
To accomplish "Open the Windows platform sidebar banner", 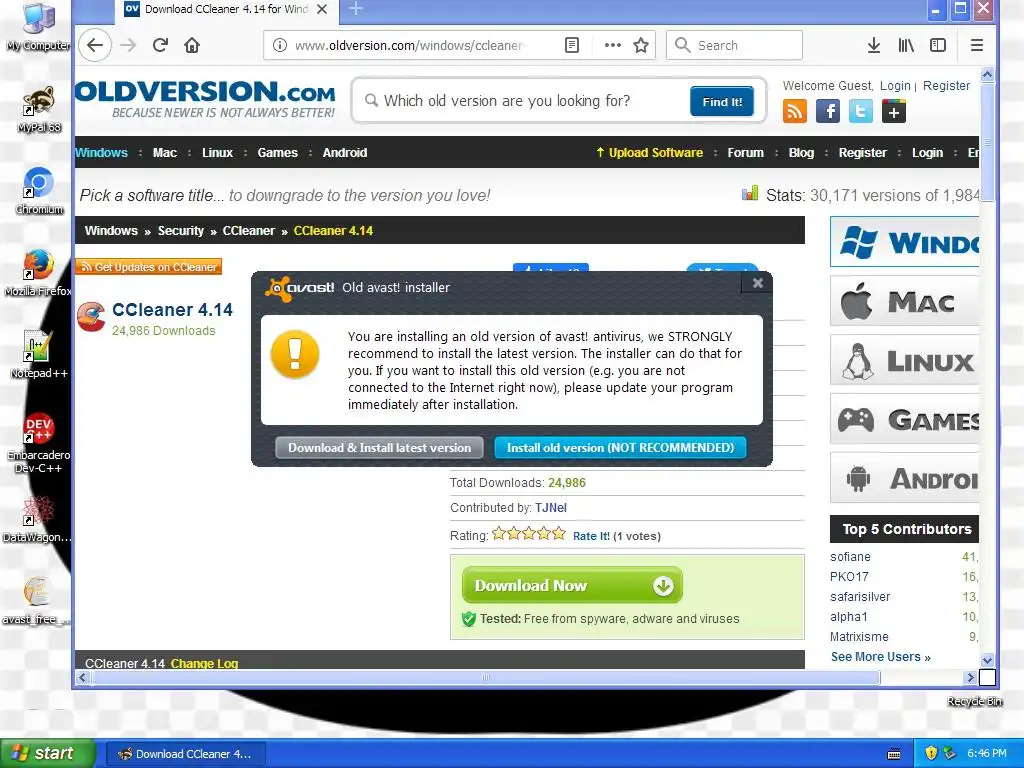I will [904, 242].
